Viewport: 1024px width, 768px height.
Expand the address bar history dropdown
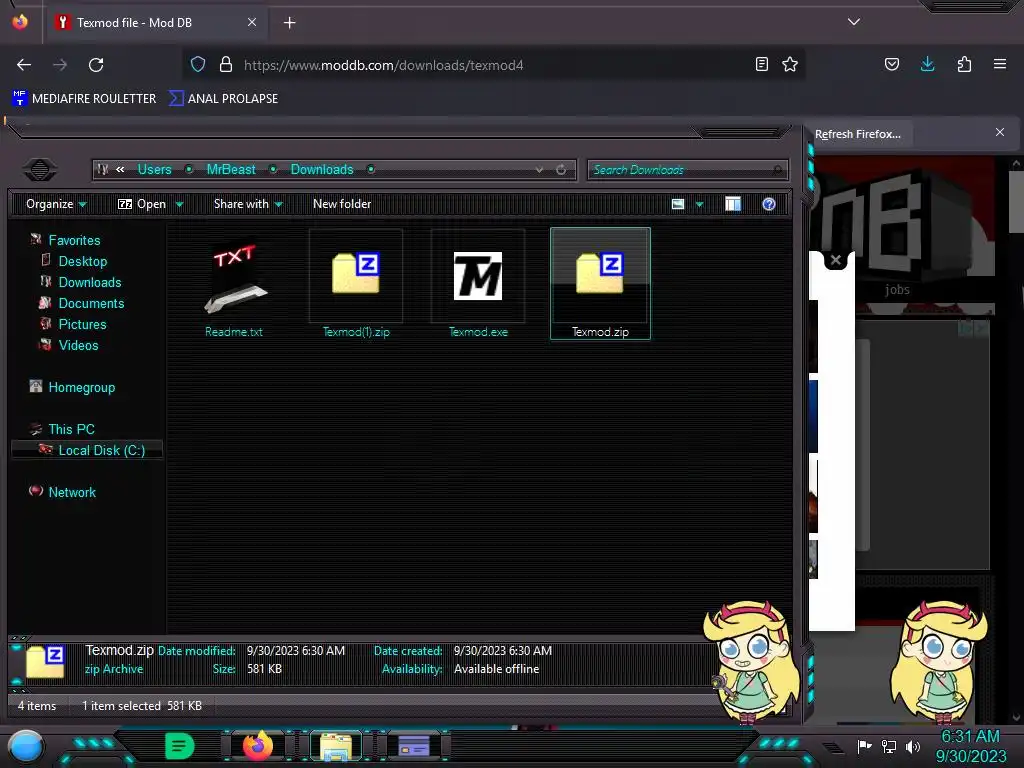(x=539, y=170)
